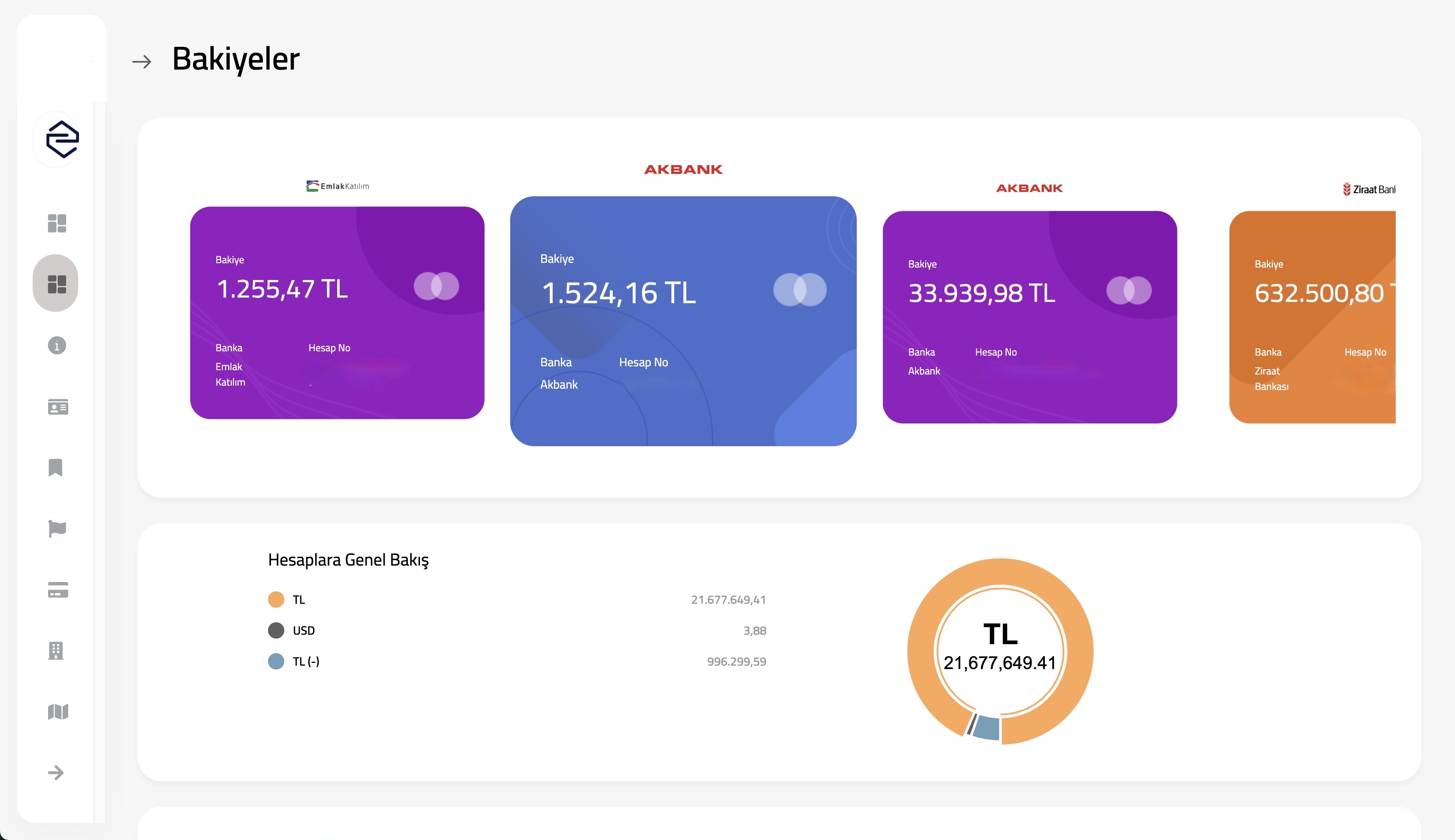This screenshot has width=1455, height=840.
Task: Click the Bakiyeler page title
Action: (235, 59)
